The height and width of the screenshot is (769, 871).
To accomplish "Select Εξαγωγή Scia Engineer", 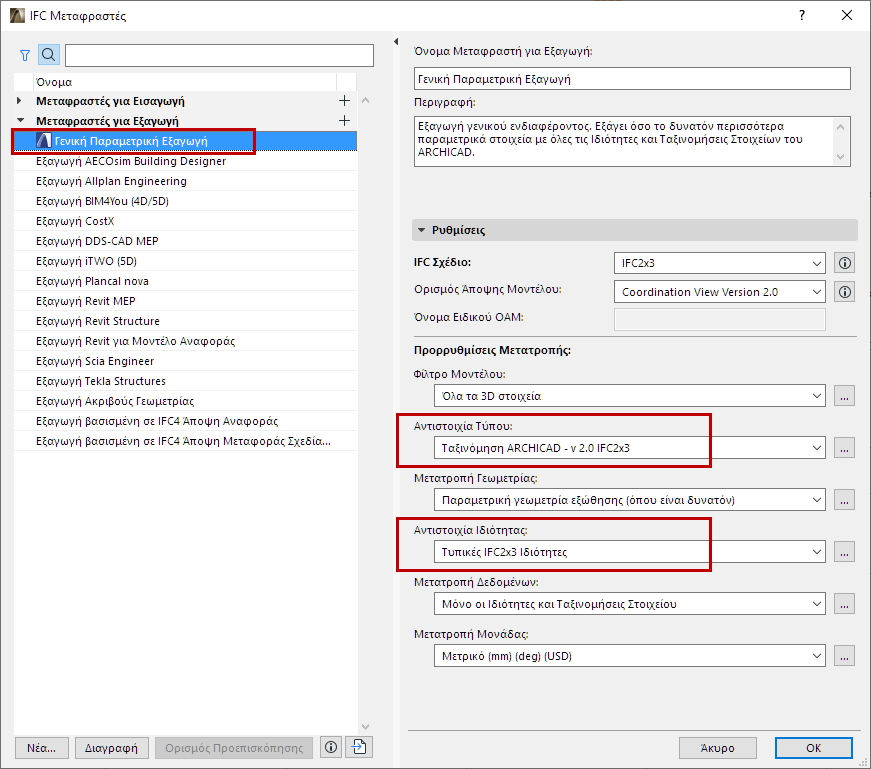I will tap(186, 361).
